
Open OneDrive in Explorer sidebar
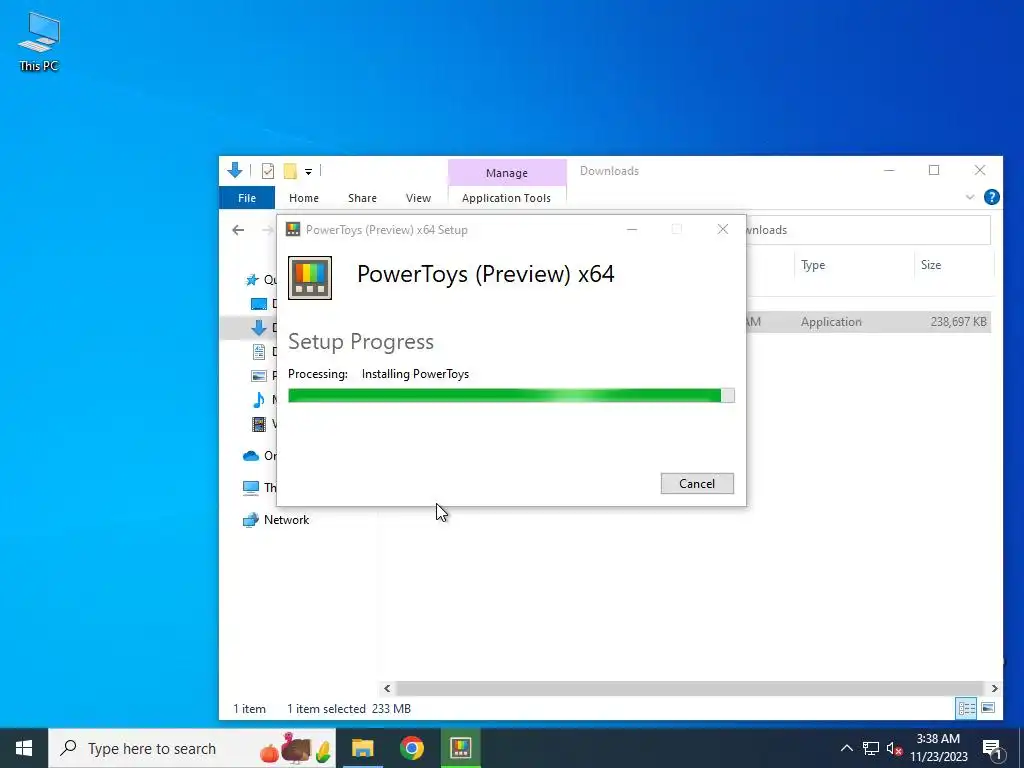coord(259,456)
